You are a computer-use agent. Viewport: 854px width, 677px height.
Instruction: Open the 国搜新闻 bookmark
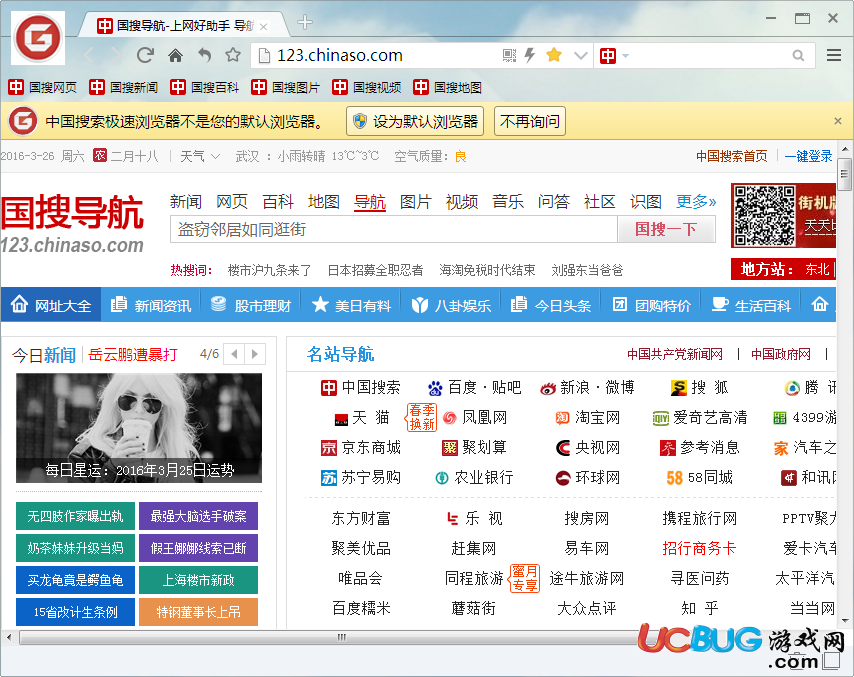point(124,87)
